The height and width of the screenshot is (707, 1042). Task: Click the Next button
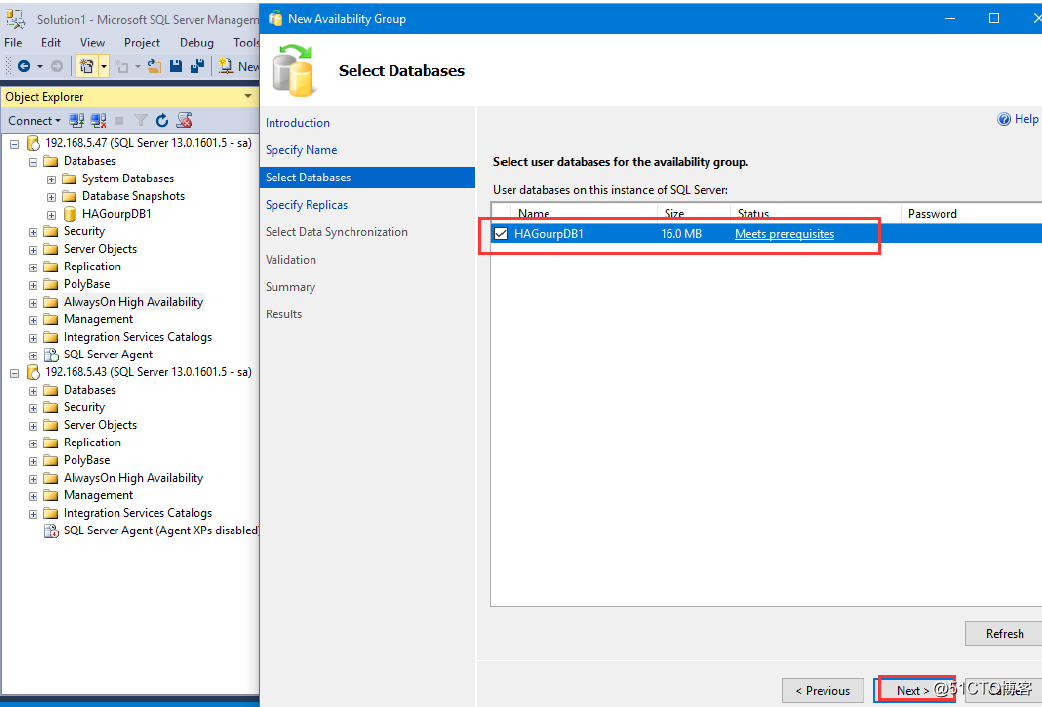[x=913, y=690]
